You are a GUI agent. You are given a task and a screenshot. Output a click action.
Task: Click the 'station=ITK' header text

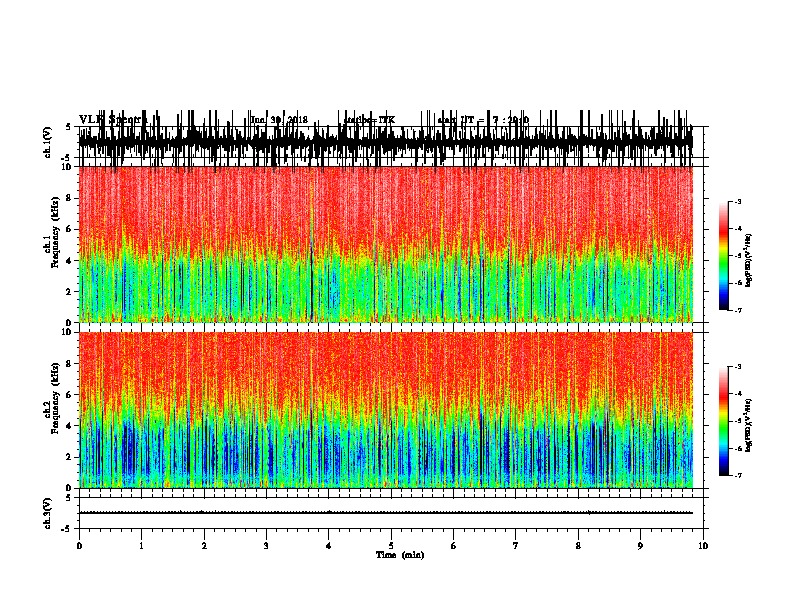coord(369,120)
